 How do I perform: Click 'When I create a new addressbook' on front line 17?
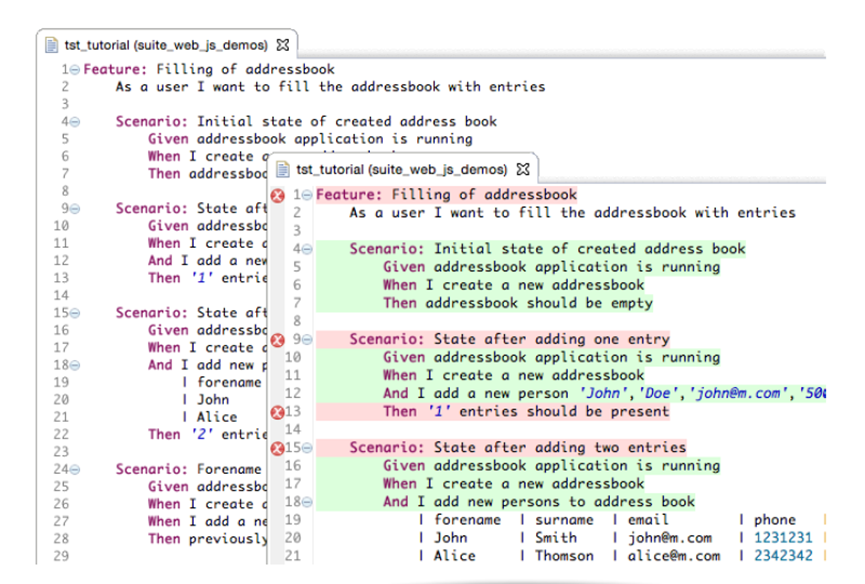pos(514,484)
